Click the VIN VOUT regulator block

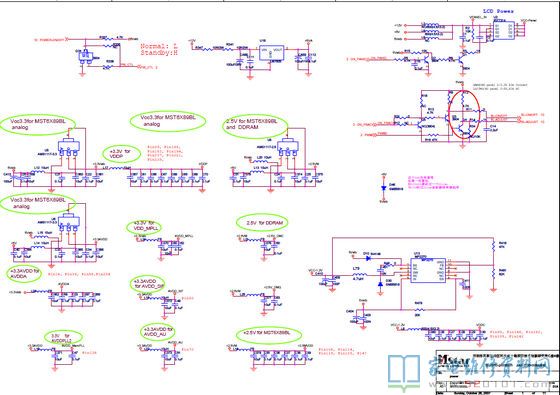[x=271, y=53]
